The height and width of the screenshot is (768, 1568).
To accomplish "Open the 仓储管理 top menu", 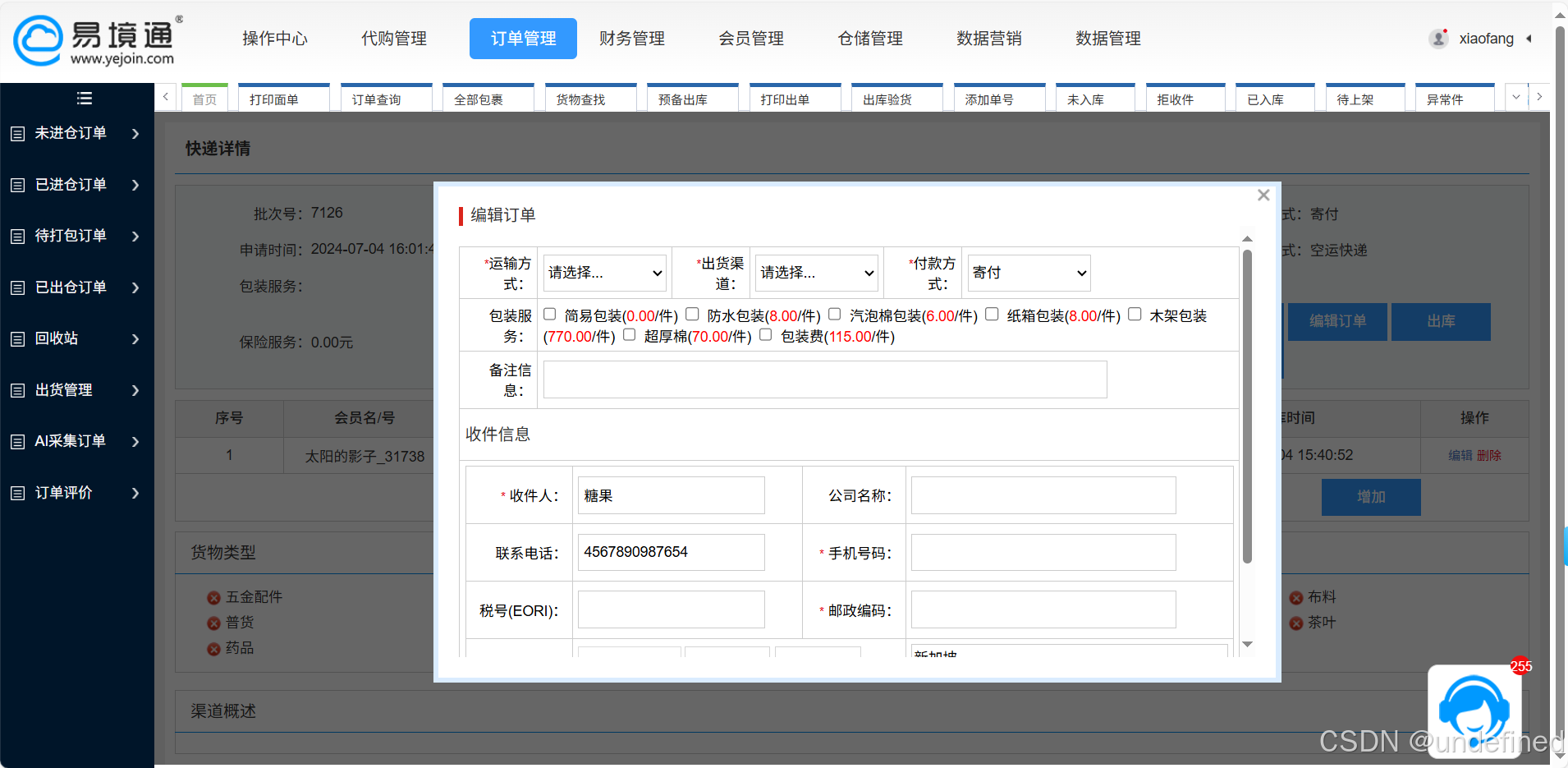I will click(x=870, y=39).
